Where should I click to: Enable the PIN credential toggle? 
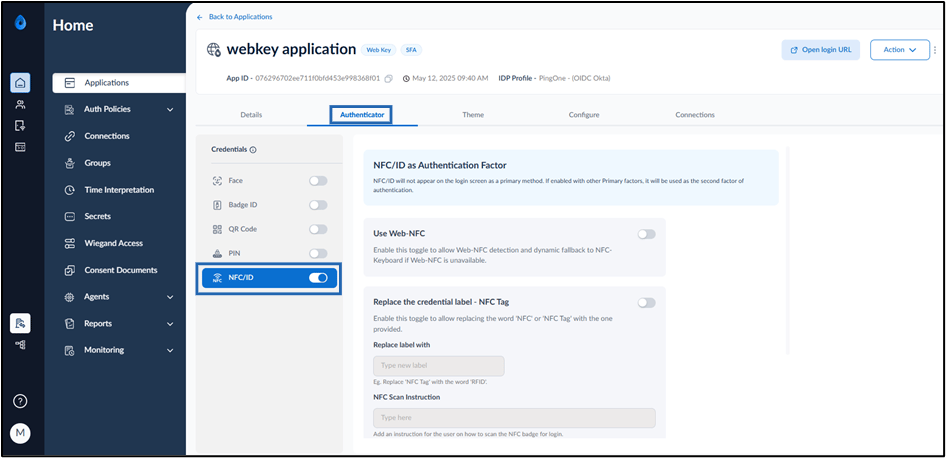pos(318,253)
